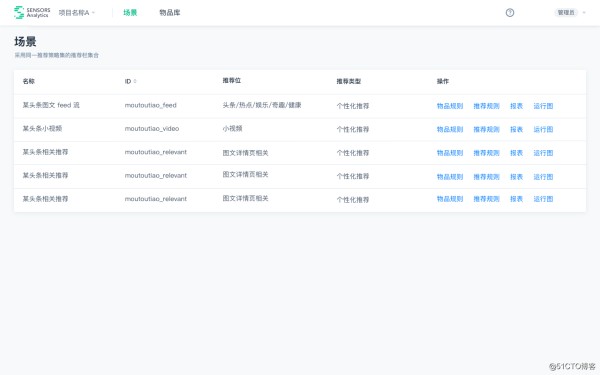Open 物品规则 for moutoutiao_feed row
Screen dimensions: 600x375
pos(450,106)
